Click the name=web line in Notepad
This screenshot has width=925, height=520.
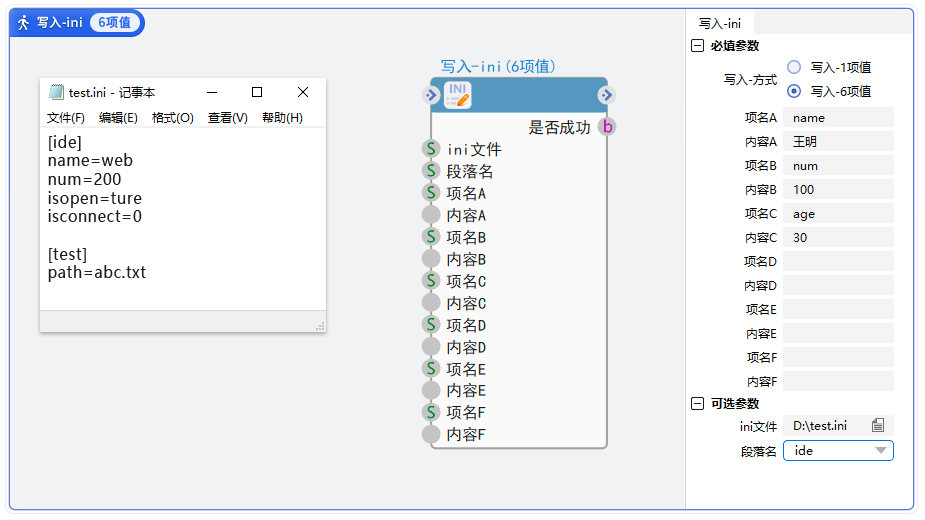90,161
